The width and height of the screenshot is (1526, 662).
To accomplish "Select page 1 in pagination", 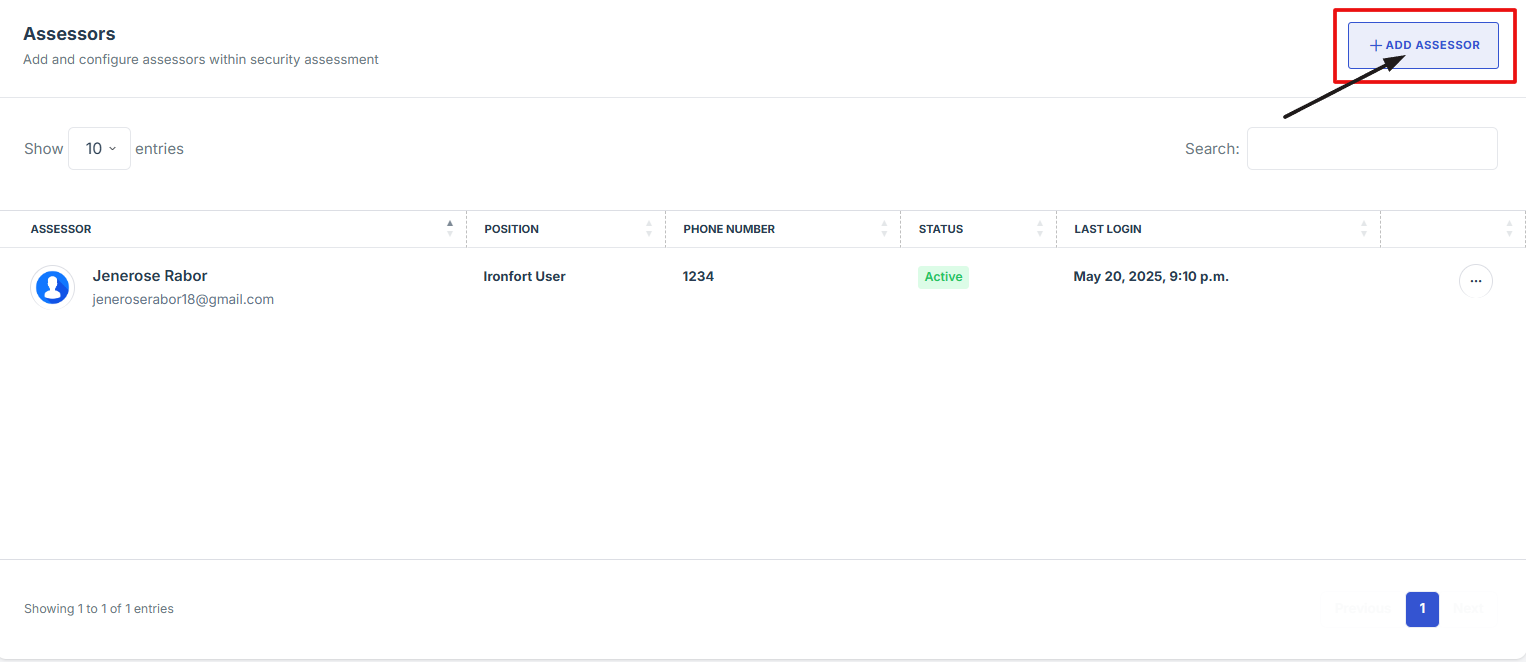I will (1422, 609).
